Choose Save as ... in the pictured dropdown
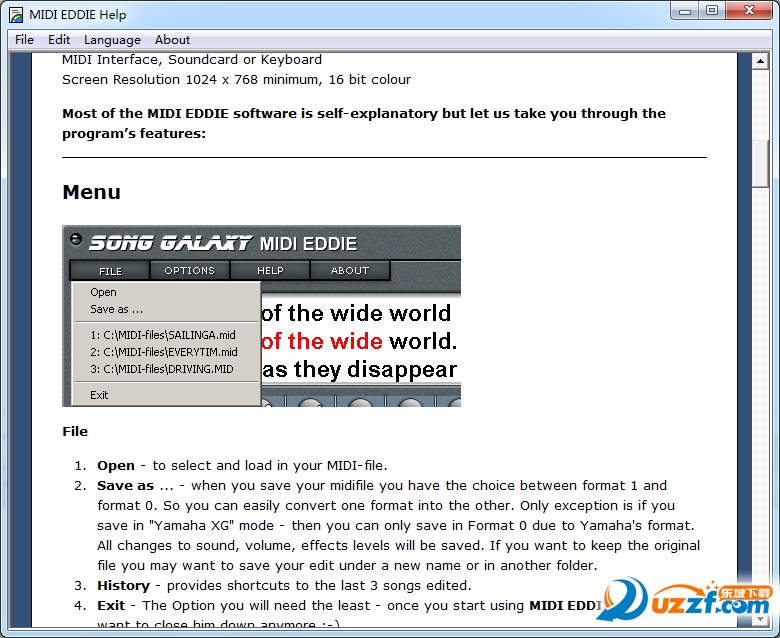 (x=116, y=309)
